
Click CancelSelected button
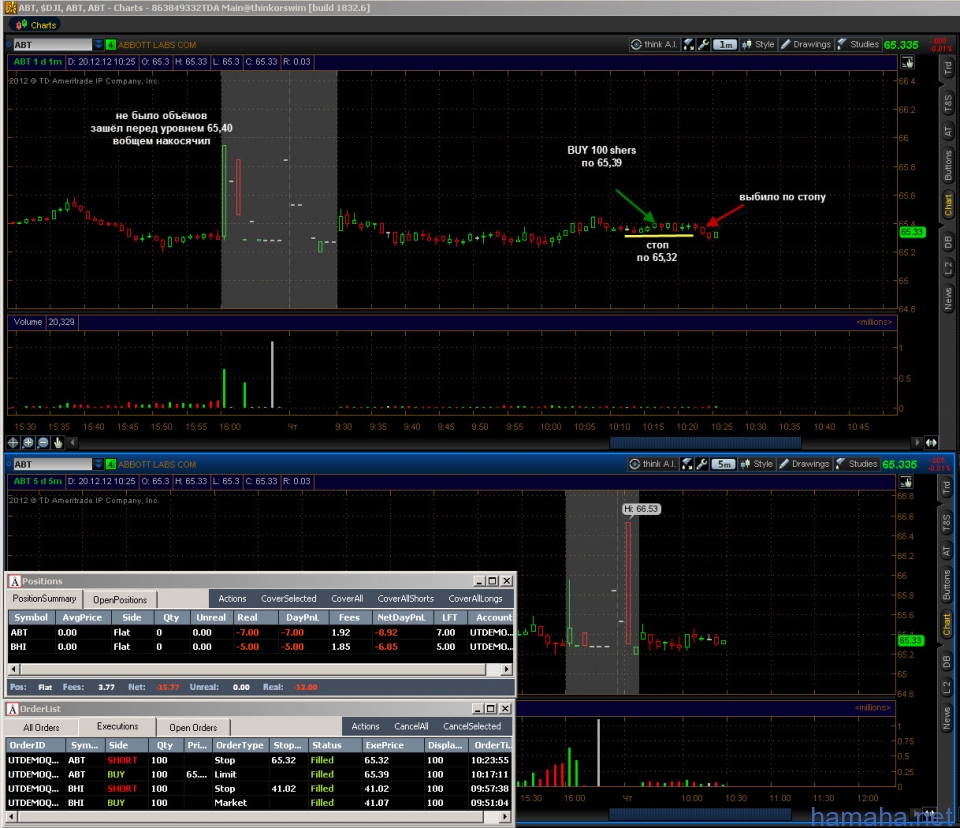[471, 726]
